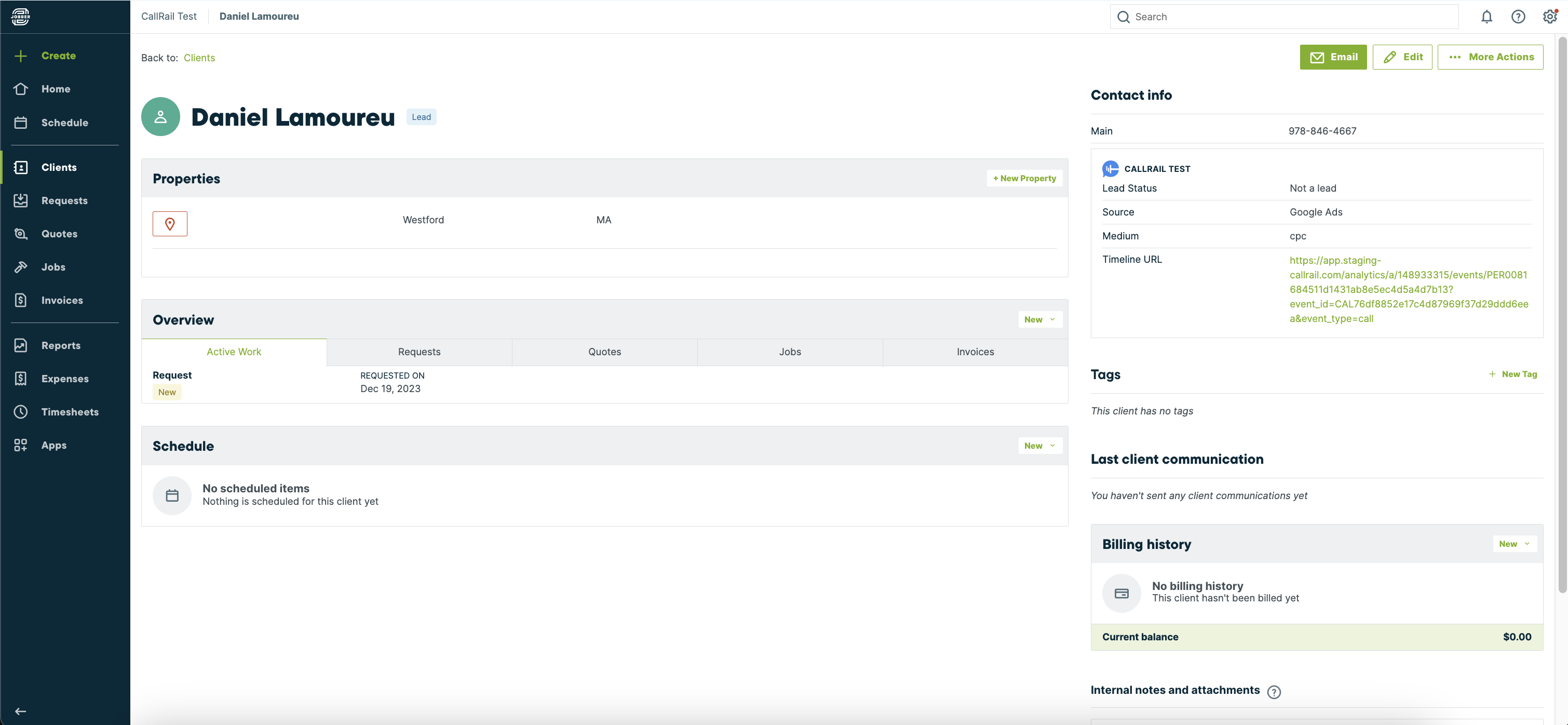This screenshot has height=725, width=1568.
Task: Click the Daniel Lamoureu avatar icon
Action: (x=161, y=117)
